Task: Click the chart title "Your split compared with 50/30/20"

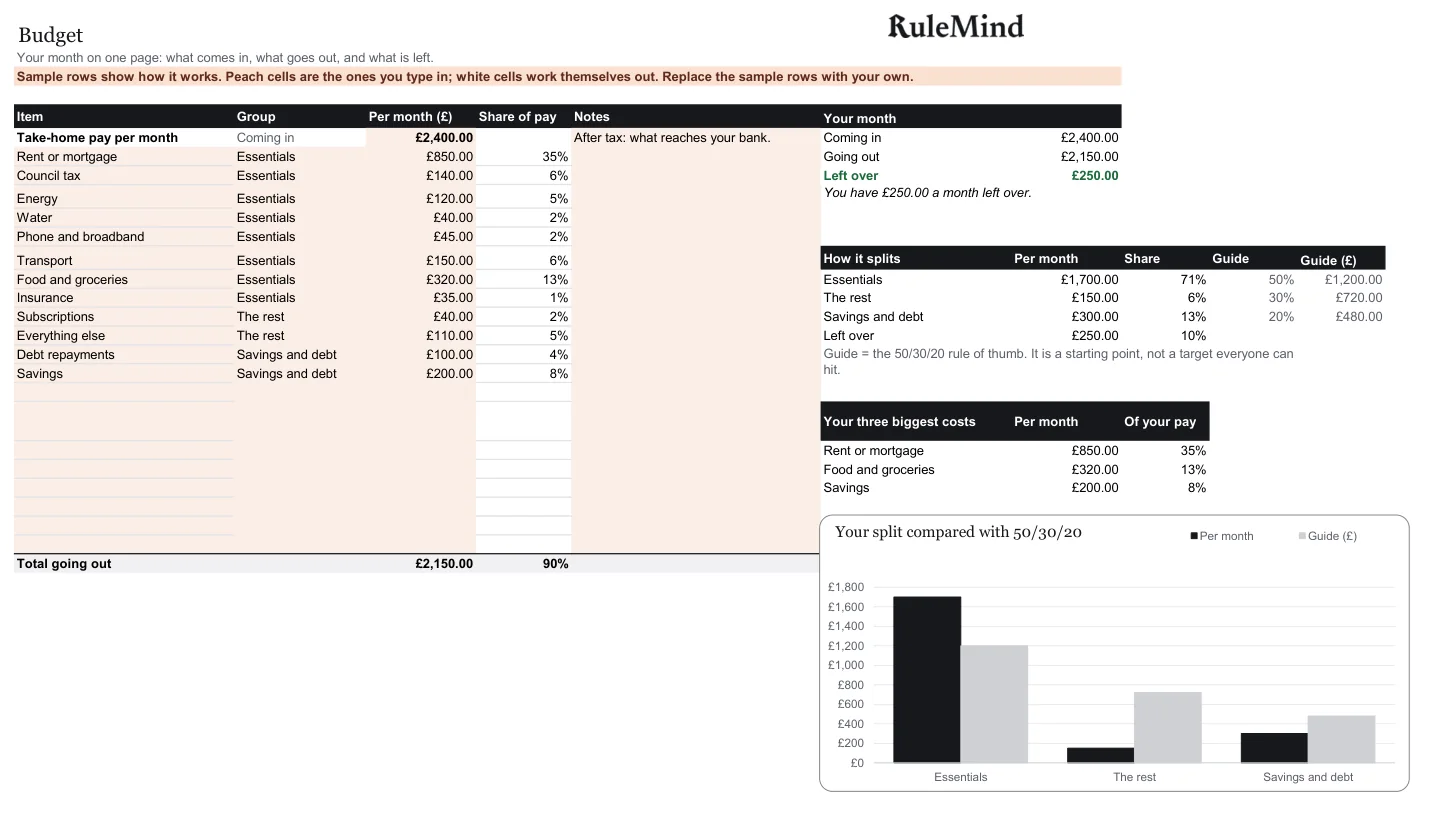Action: [x=958, y=532]
